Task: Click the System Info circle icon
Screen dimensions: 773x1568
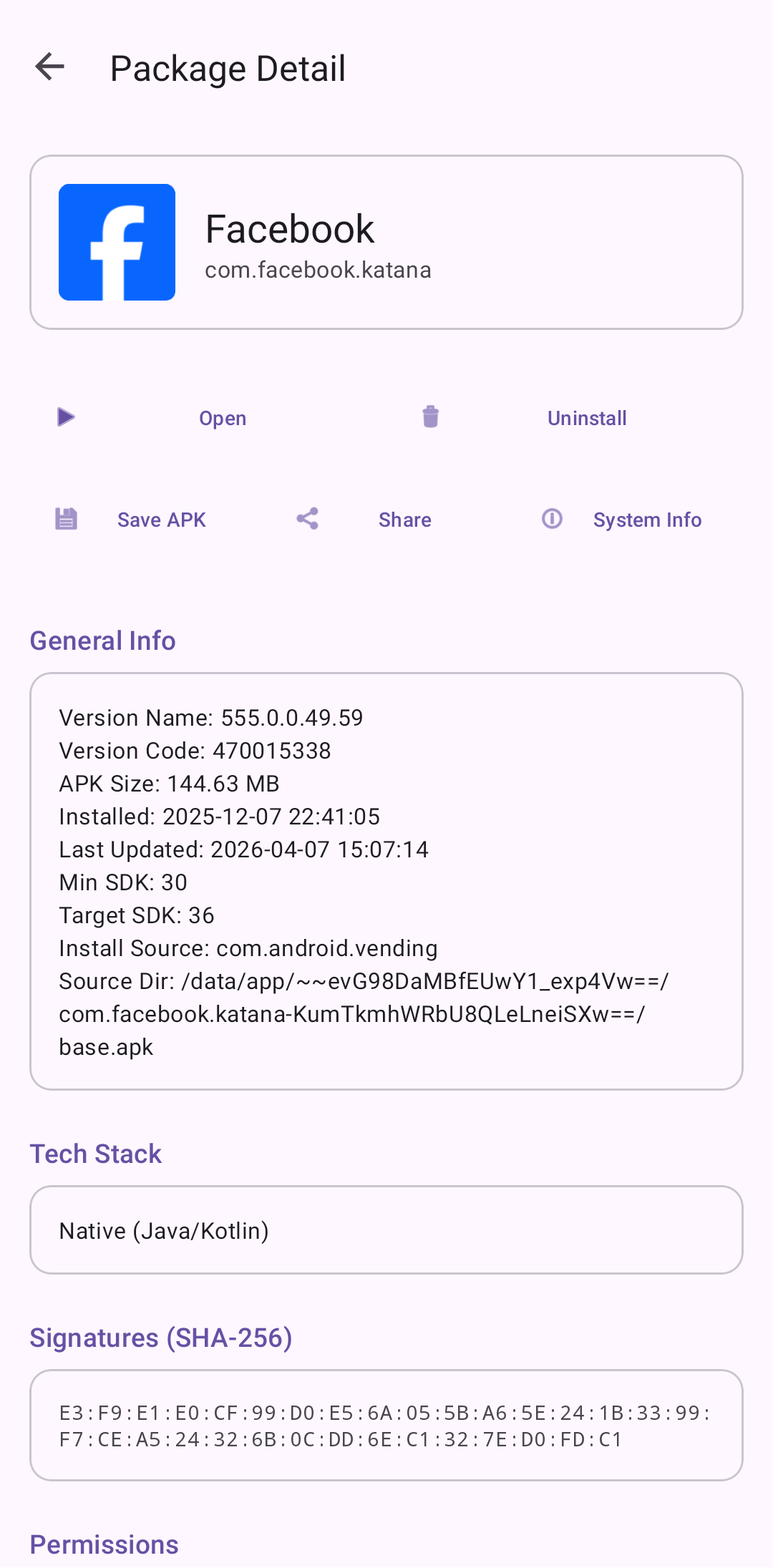Action: point(552,519)
